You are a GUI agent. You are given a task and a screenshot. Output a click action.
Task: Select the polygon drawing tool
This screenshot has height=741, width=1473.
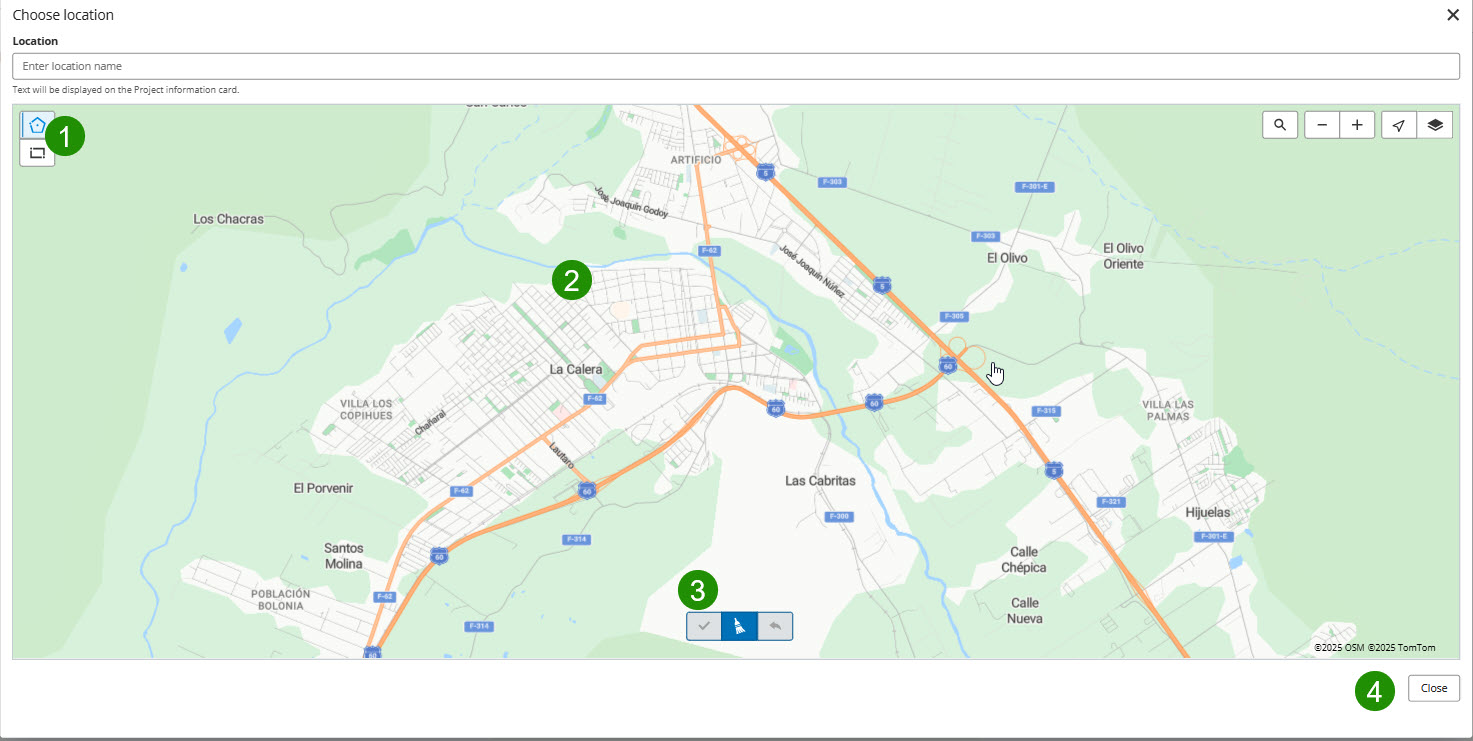point(37,126)
